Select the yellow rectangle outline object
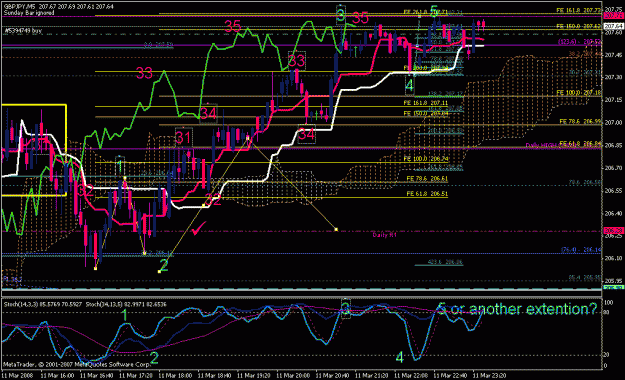625x380 pixels. pos(34,150)
